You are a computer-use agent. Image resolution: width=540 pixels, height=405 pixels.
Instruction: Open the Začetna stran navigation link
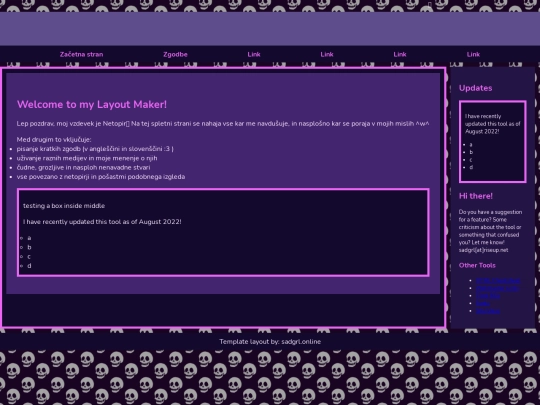pyautogui.click(x=81, y=54)
